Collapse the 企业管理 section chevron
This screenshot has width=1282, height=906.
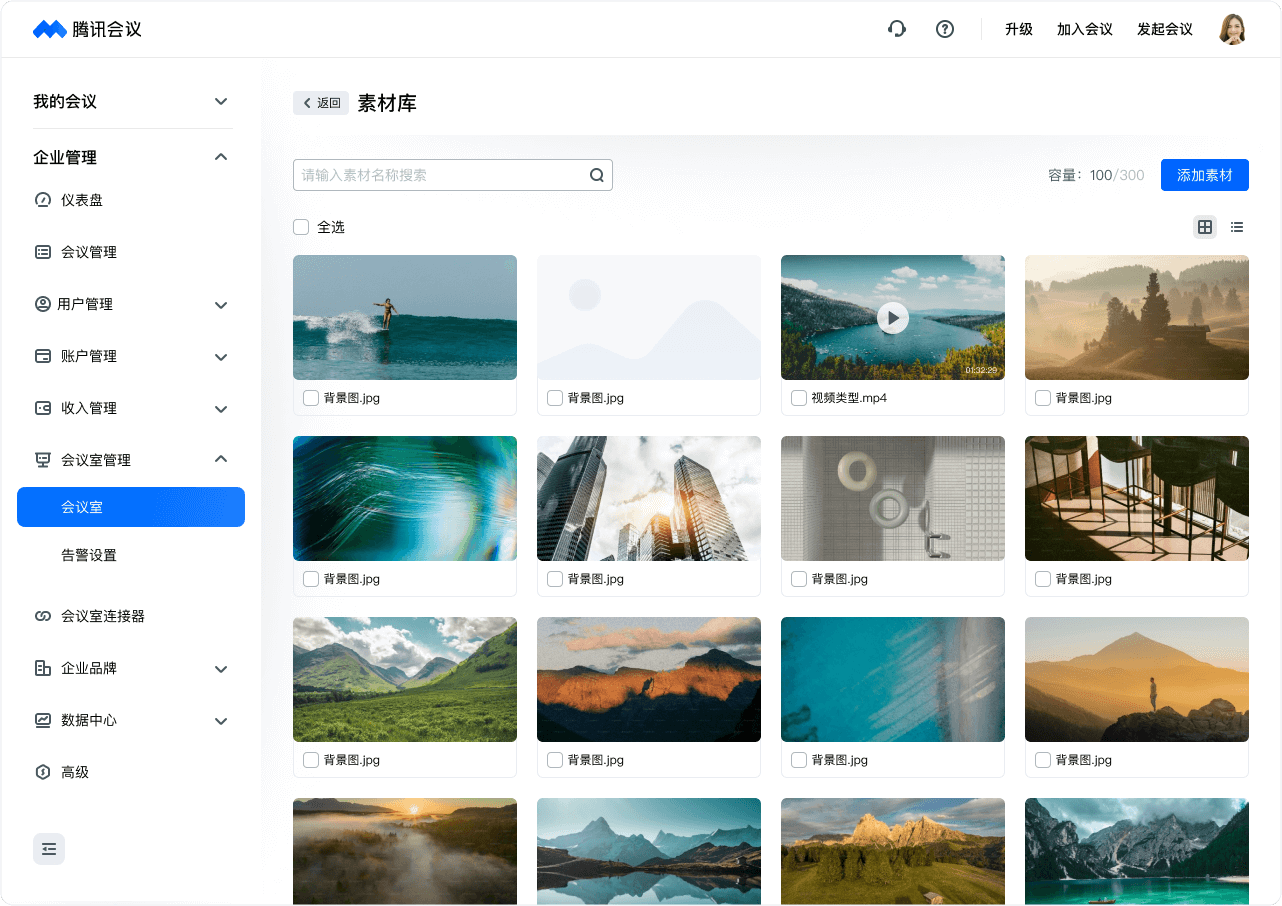click(221, 157)
